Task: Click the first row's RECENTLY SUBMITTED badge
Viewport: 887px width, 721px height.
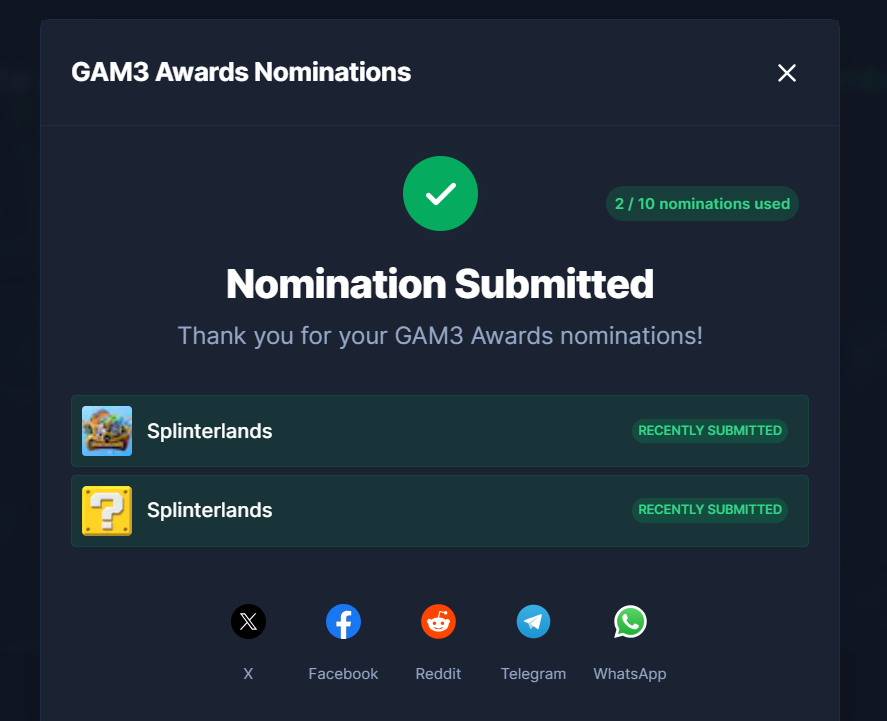Action: (x=710, y=431)
